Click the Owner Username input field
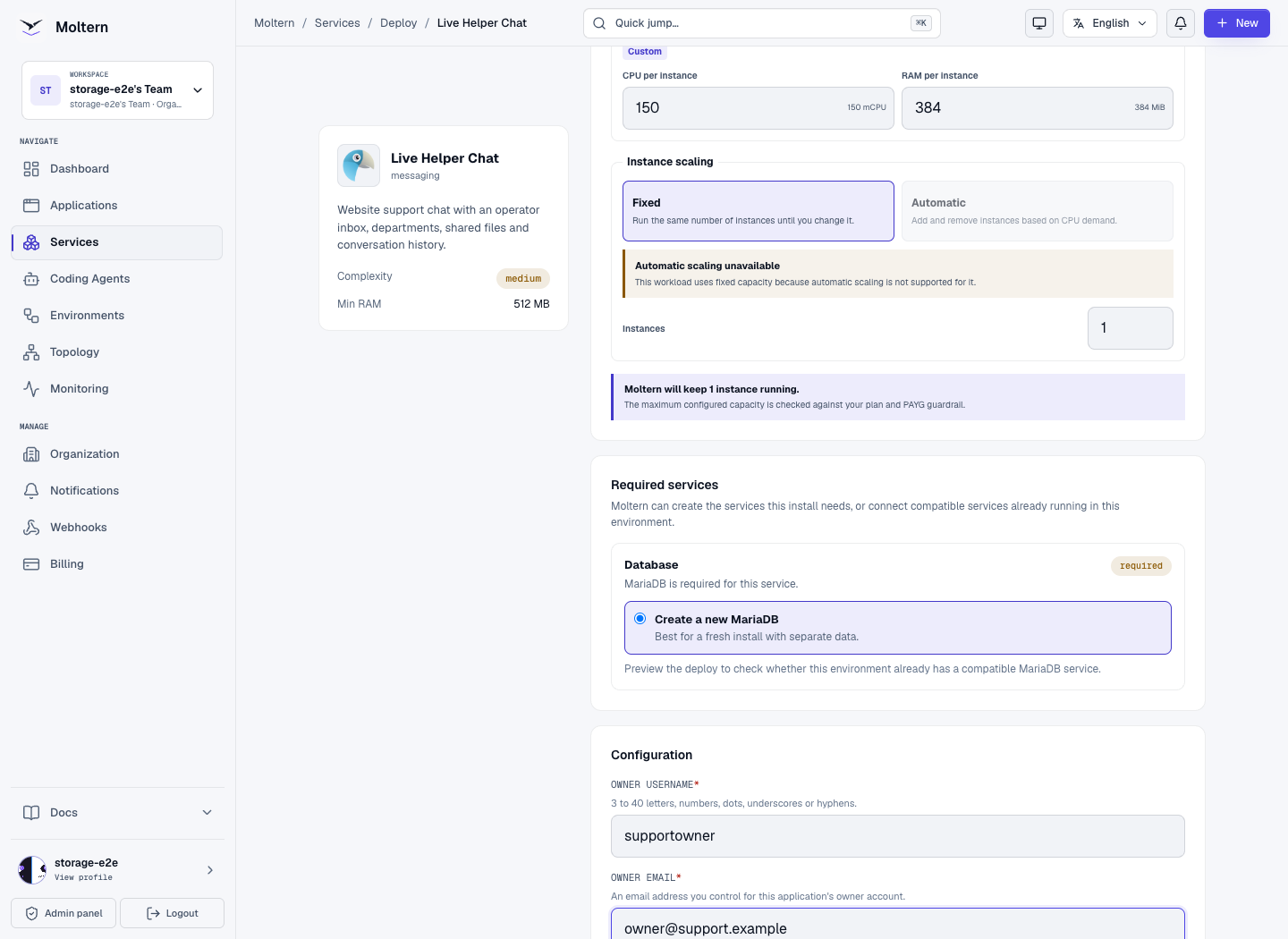Image resolution: width=1288 pixels, height=939 pixels. tap(898, 836)
